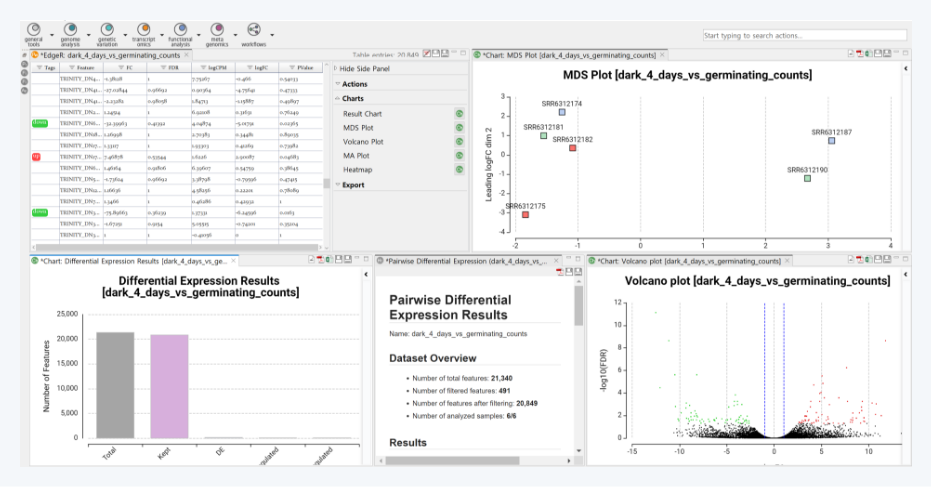Image resolution: width=931 pixels, height=487 pixels.
Task: Toggle the Volcano plot side panel arrow
Action: [905, 274]
